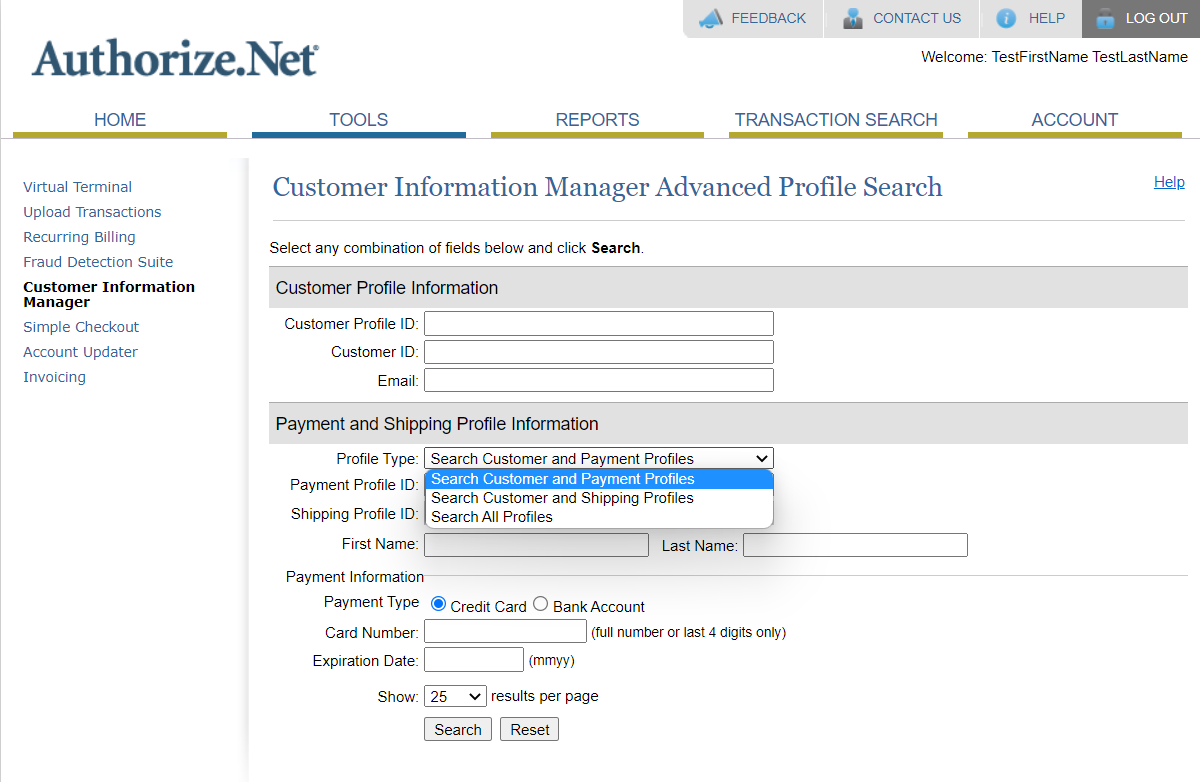Image resolution: width=1200 pixels, height=782 pixels.
Task: Click the blue Help info icon
Action: click(x=1006, y=18)
